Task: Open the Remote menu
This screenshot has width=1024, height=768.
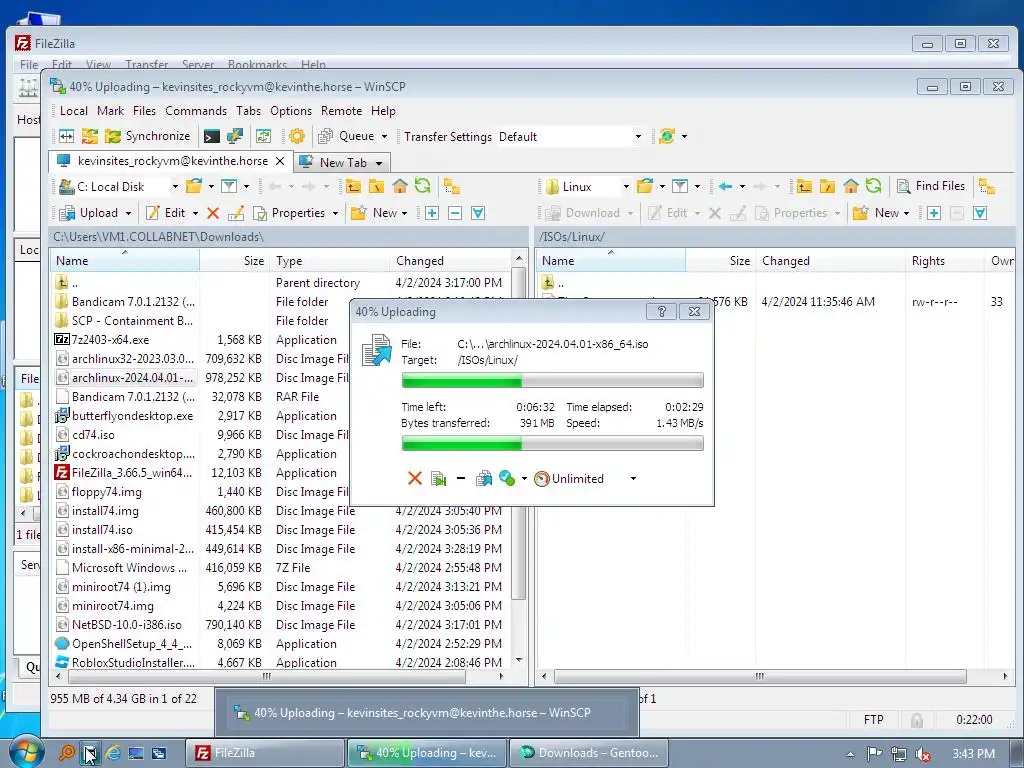Action: [341, 111]
